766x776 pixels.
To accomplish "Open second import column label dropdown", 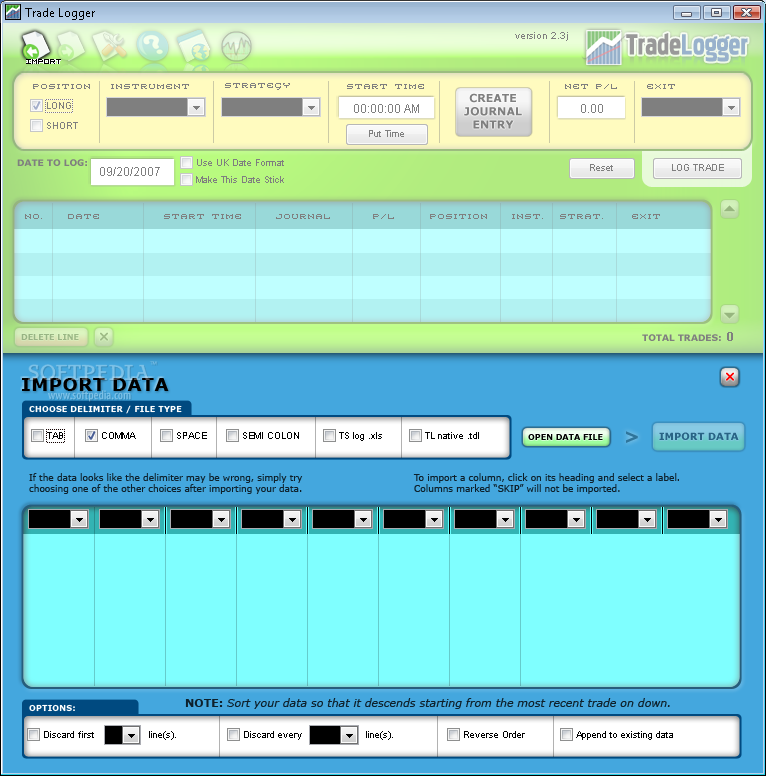I will tap(129, 520).
